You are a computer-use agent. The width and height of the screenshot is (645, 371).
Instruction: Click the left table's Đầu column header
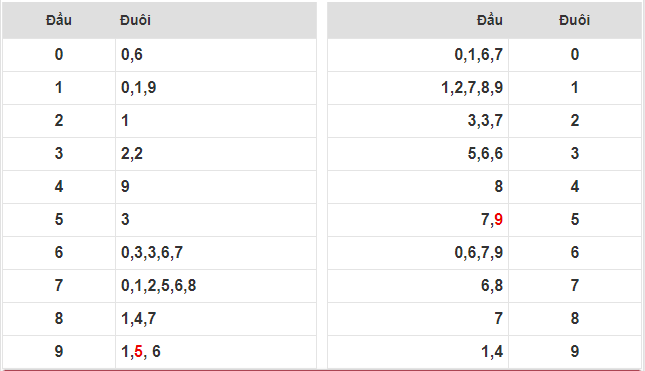59,20
